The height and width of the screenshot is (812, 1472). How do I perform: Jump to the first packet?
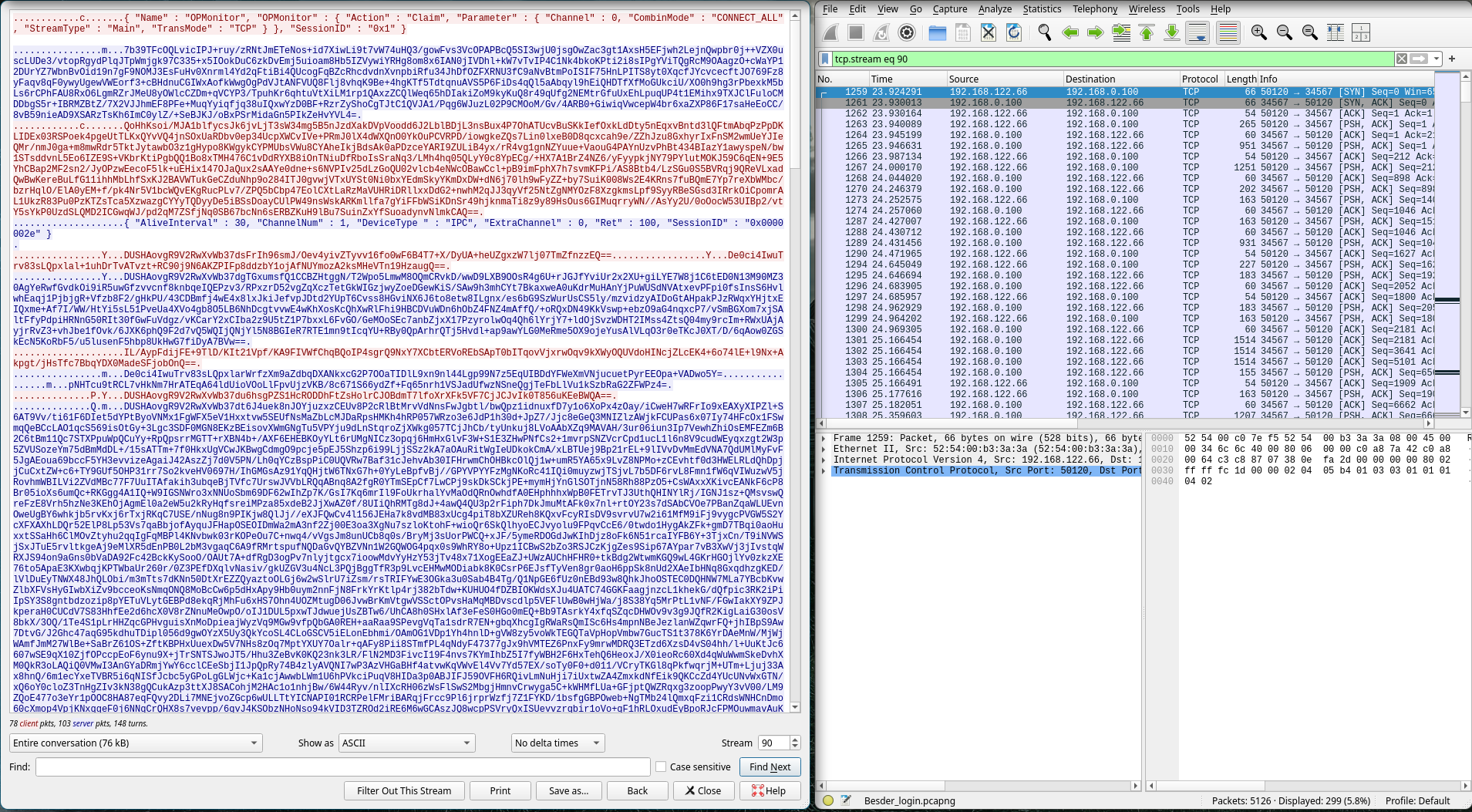[x=1147, y=32]
